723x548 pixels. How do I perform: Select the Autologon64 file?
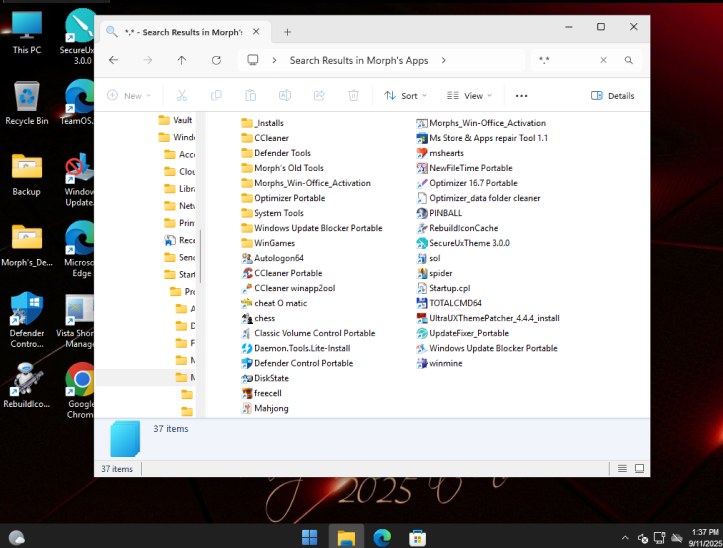273,258
